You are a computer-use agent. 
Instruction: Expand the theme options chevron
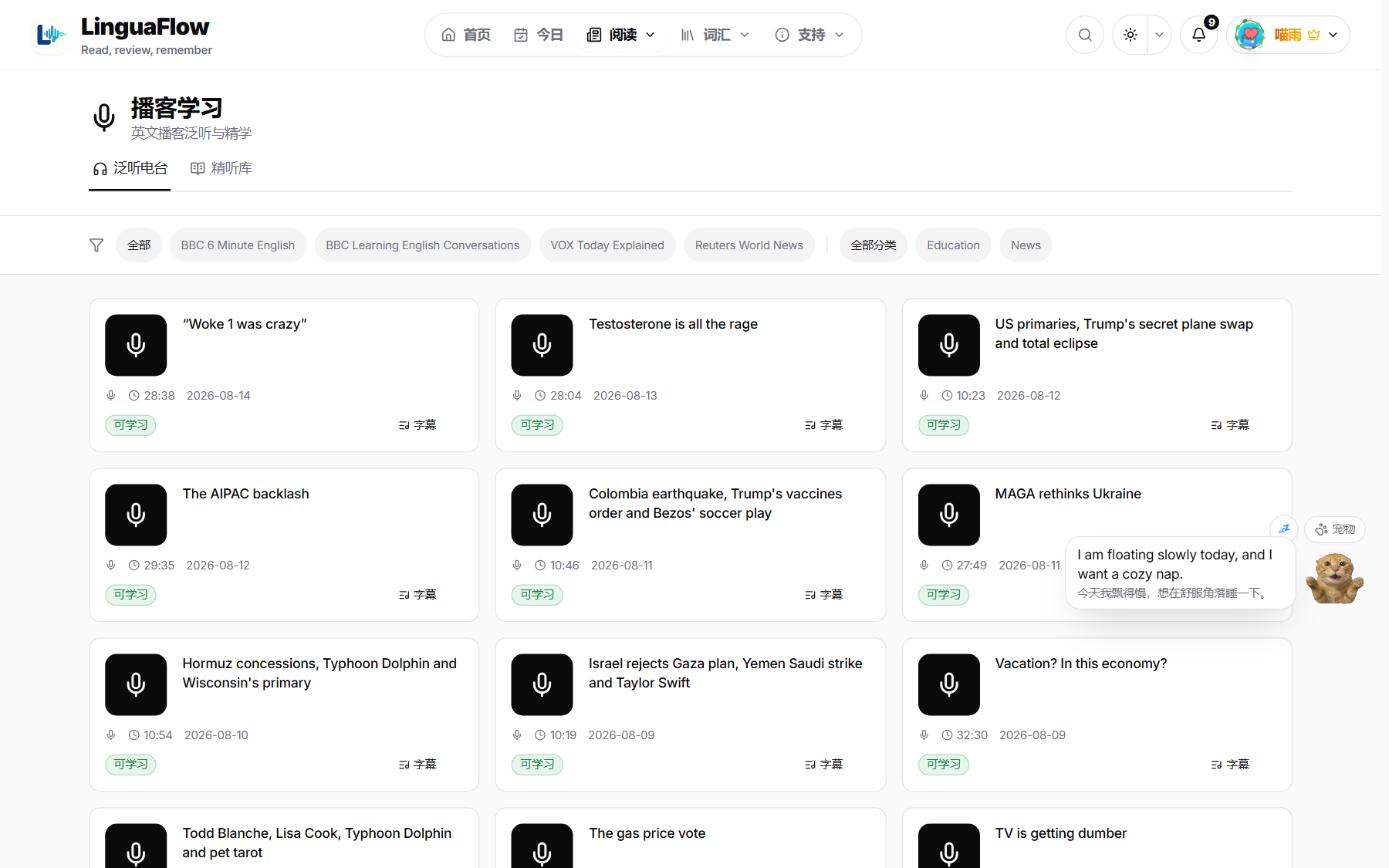point(1159,35)
